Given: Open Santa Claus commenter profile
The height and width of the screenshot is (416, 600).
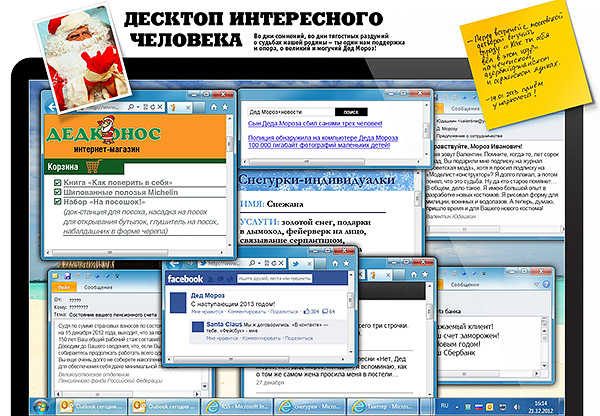Looking at the screenshot, I should point(224,324).
